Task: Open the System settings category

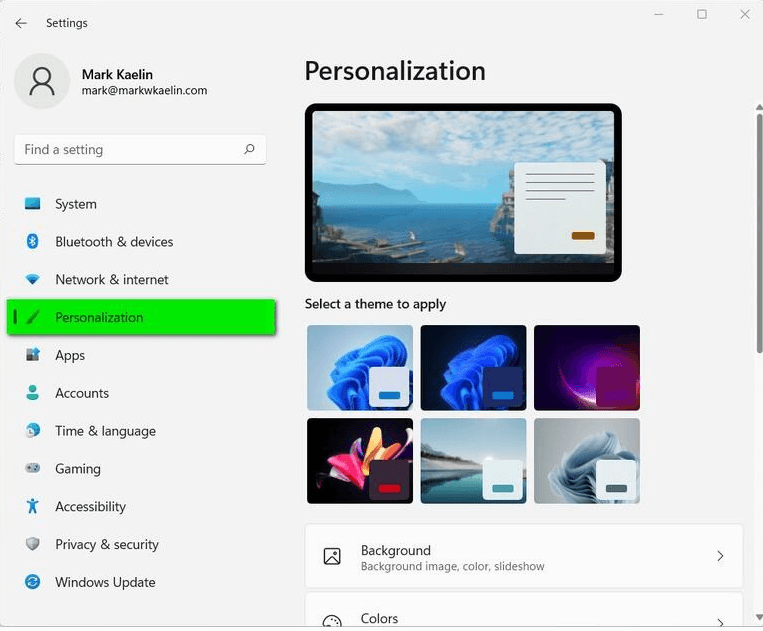Action: (141, 204)
